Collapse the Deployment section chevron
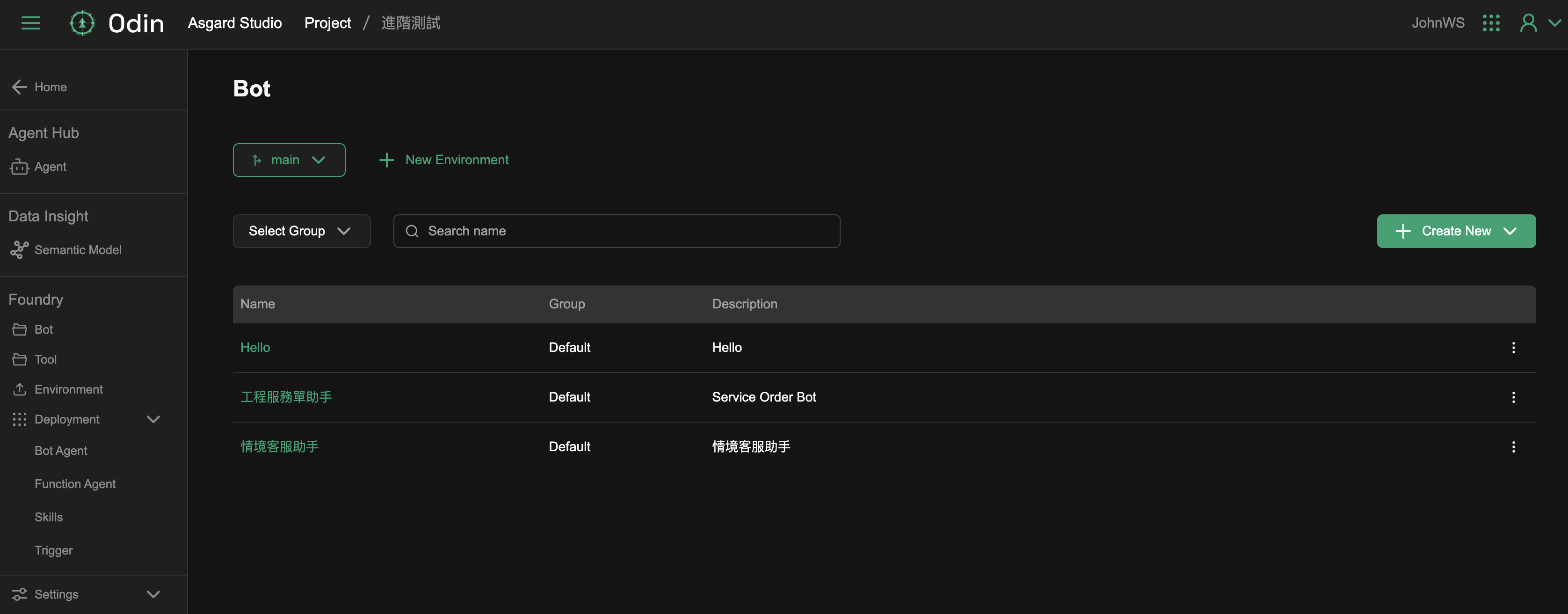This screenshot has height=614, width=1568. pos(153,419)
